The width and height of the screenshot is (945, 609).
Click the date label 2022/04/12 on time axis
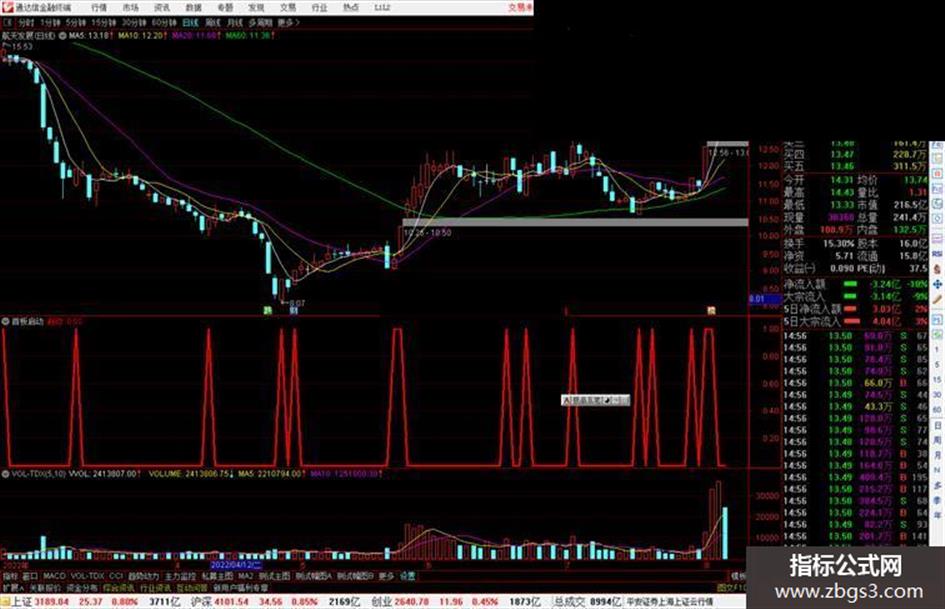pos(236,566)
